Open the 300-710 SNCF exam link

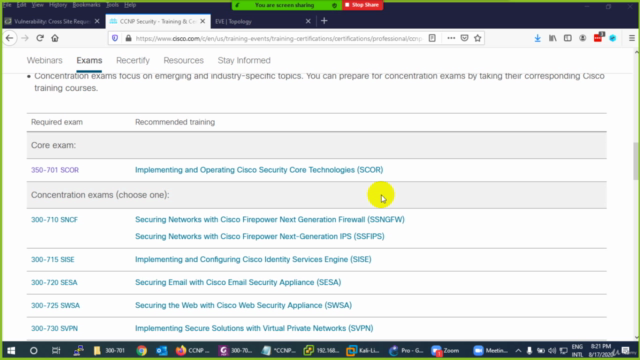coord(54,220)
